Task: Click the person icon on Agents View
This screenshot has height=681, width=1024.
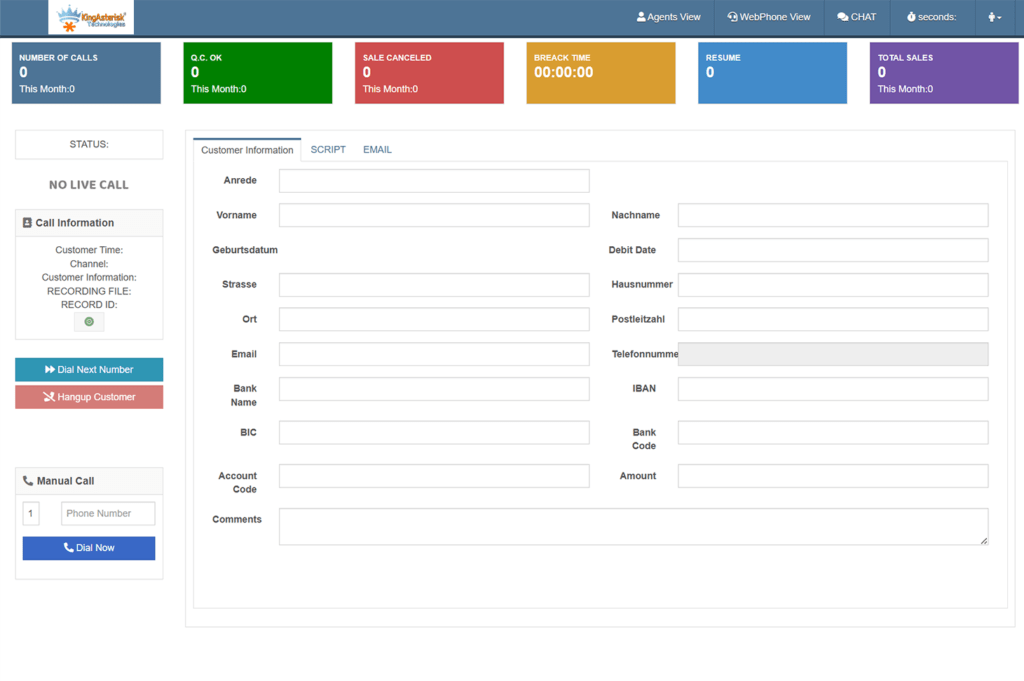Action: pos(641,16)
